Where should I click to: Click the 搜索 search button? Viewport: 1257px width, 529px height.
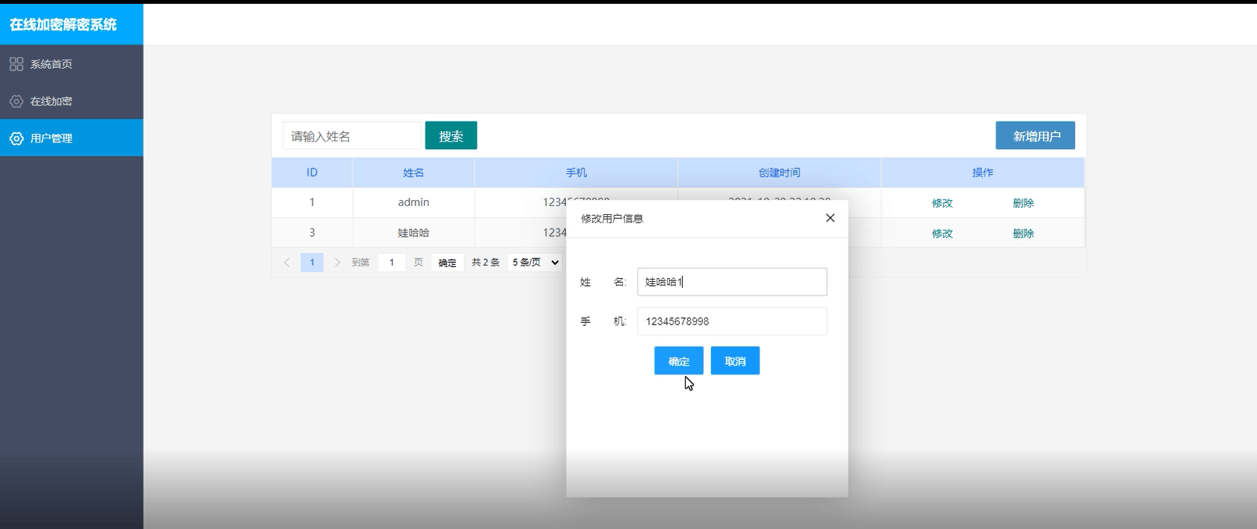pos(451,136)
